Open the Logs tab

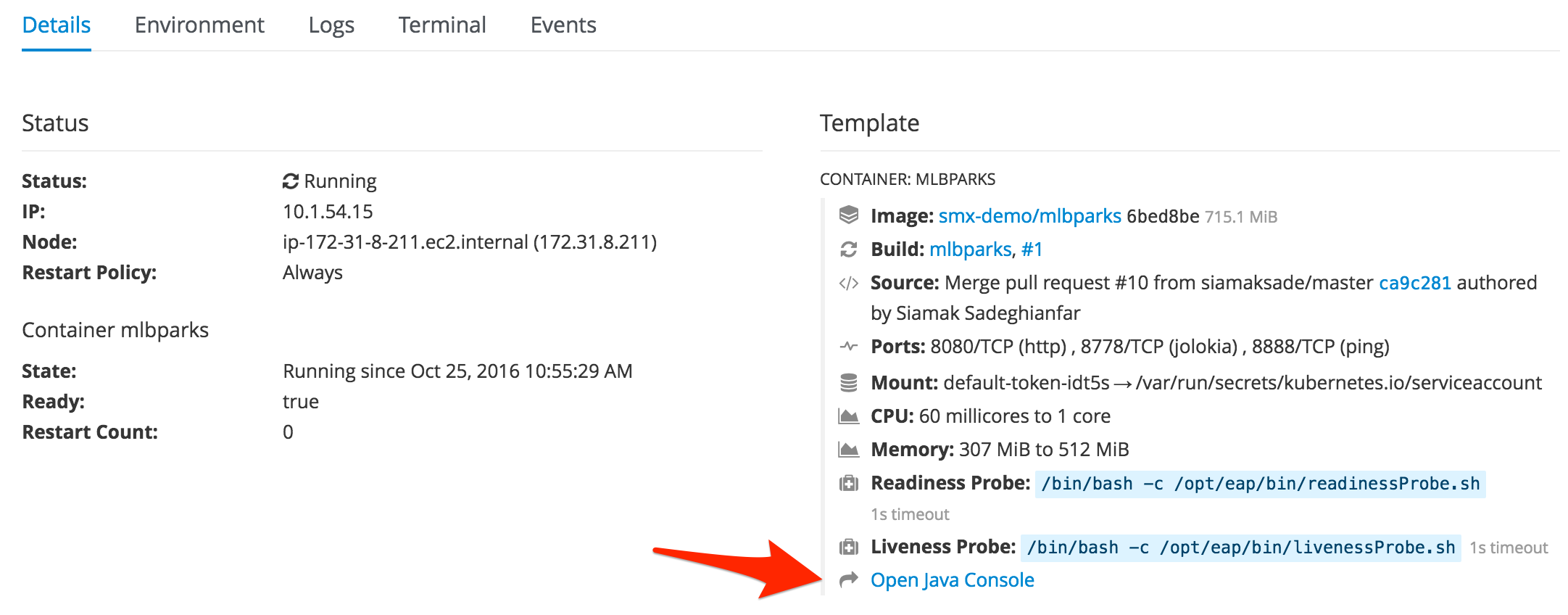(331, 25)
